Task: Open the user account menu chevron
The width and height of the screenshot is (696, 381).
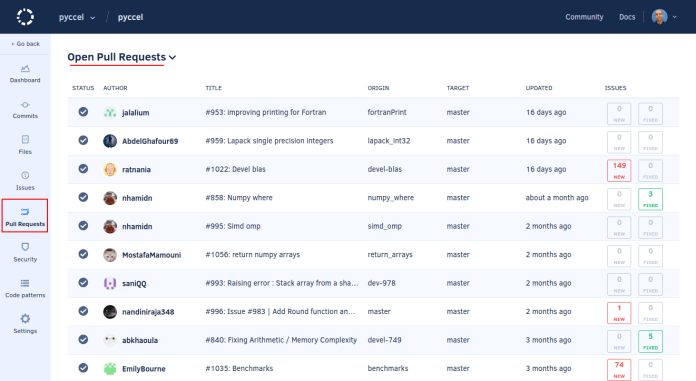Action: [x=674, y=17]
